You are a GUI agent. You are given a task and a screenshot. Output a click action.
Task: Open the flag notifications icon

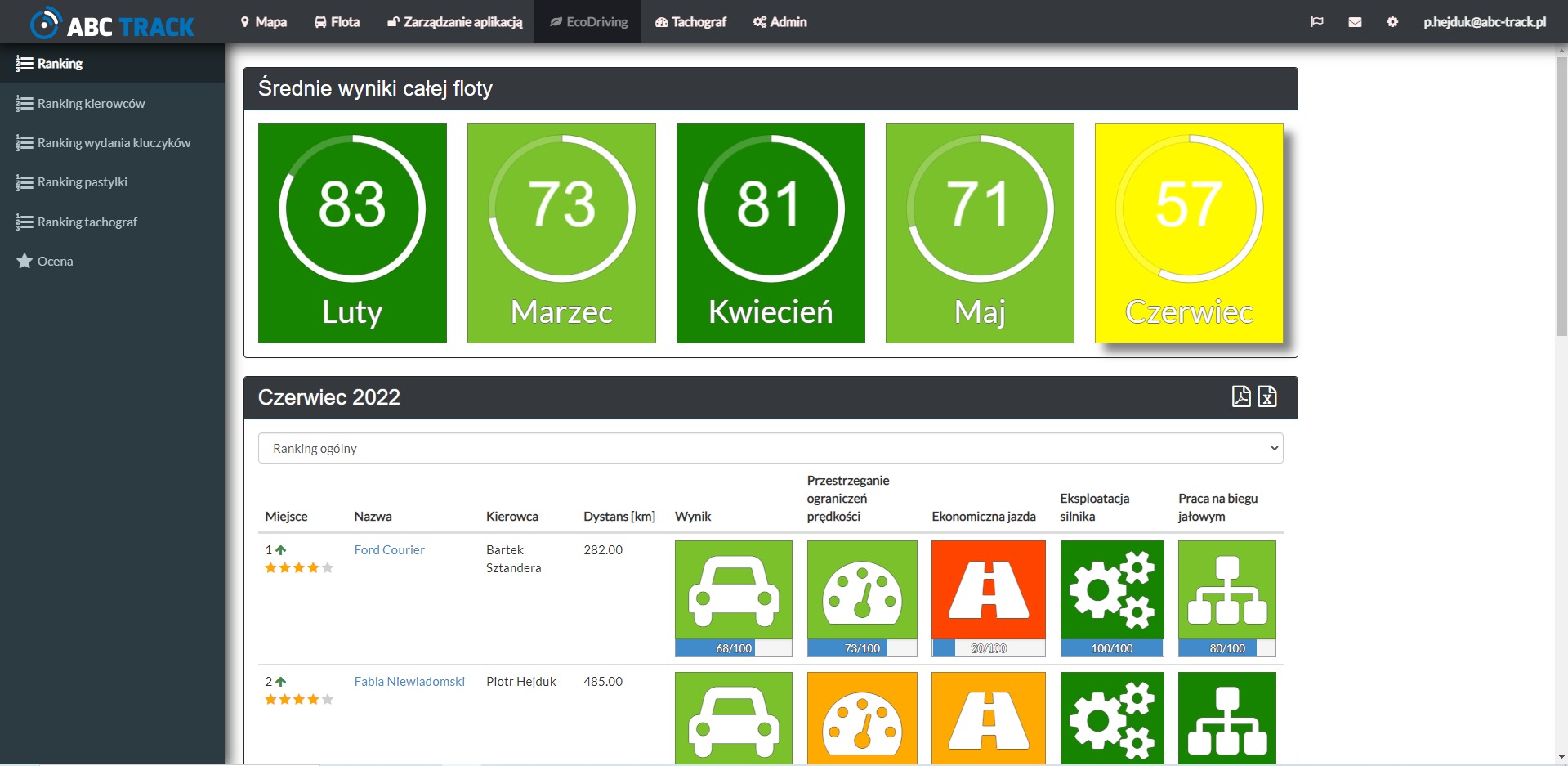point(1316,22)
